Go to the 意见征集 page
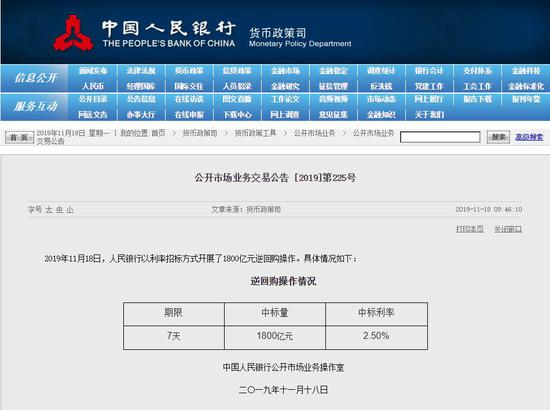 pos(333,115)
